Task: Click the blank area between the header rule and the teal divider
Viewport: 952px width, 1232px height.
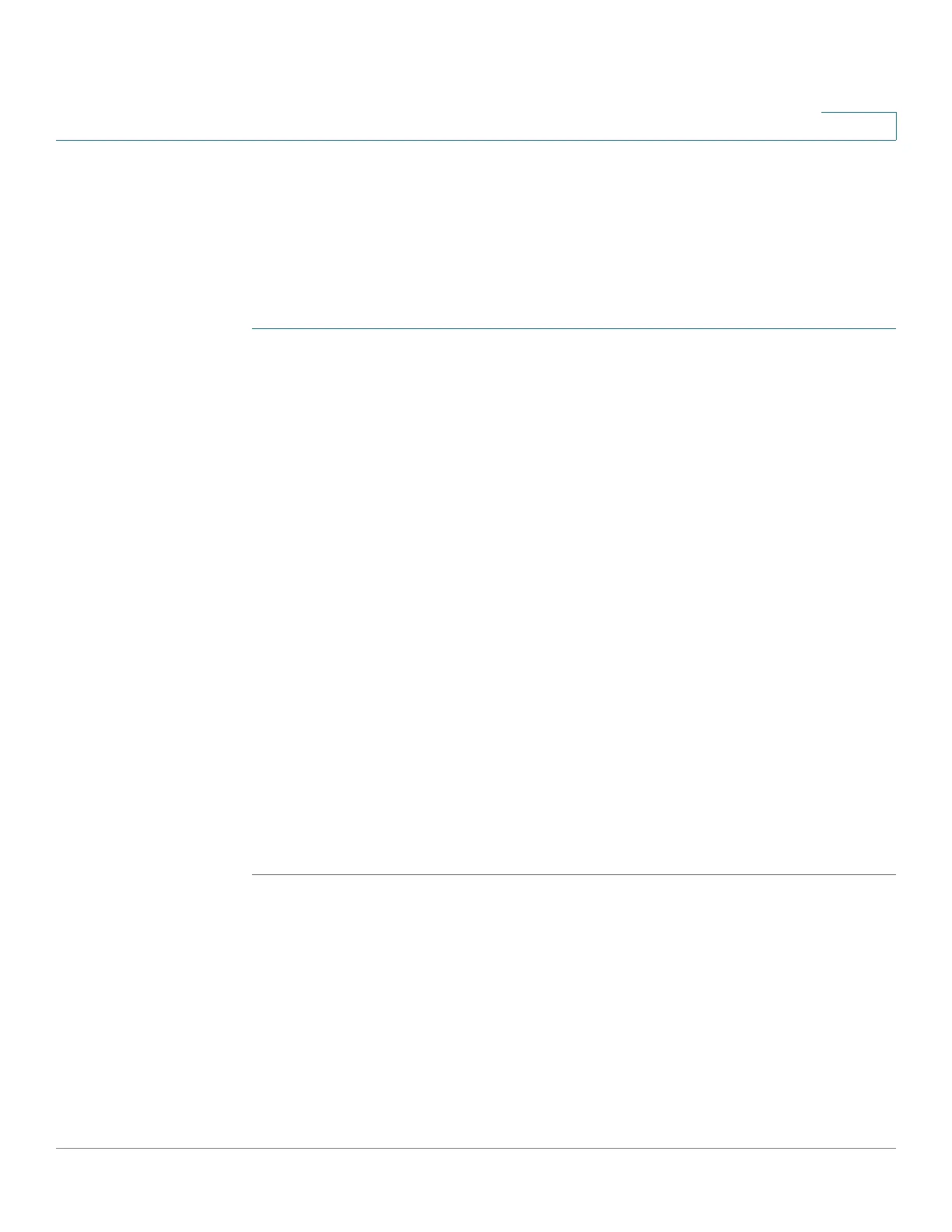Action: [476, 234]
